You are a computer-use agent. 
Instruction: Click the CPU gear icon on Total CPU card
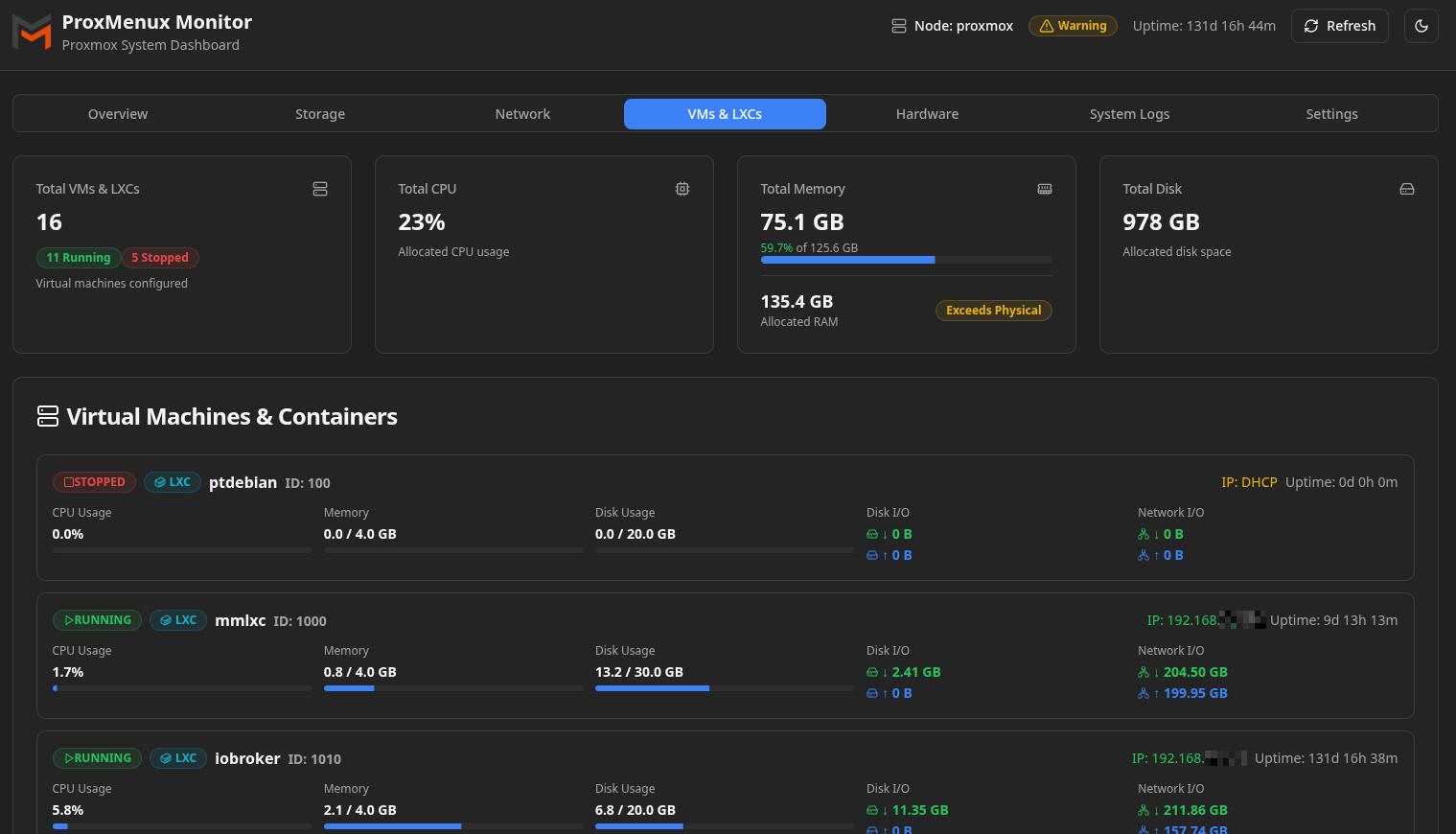[x=682, y=189]
